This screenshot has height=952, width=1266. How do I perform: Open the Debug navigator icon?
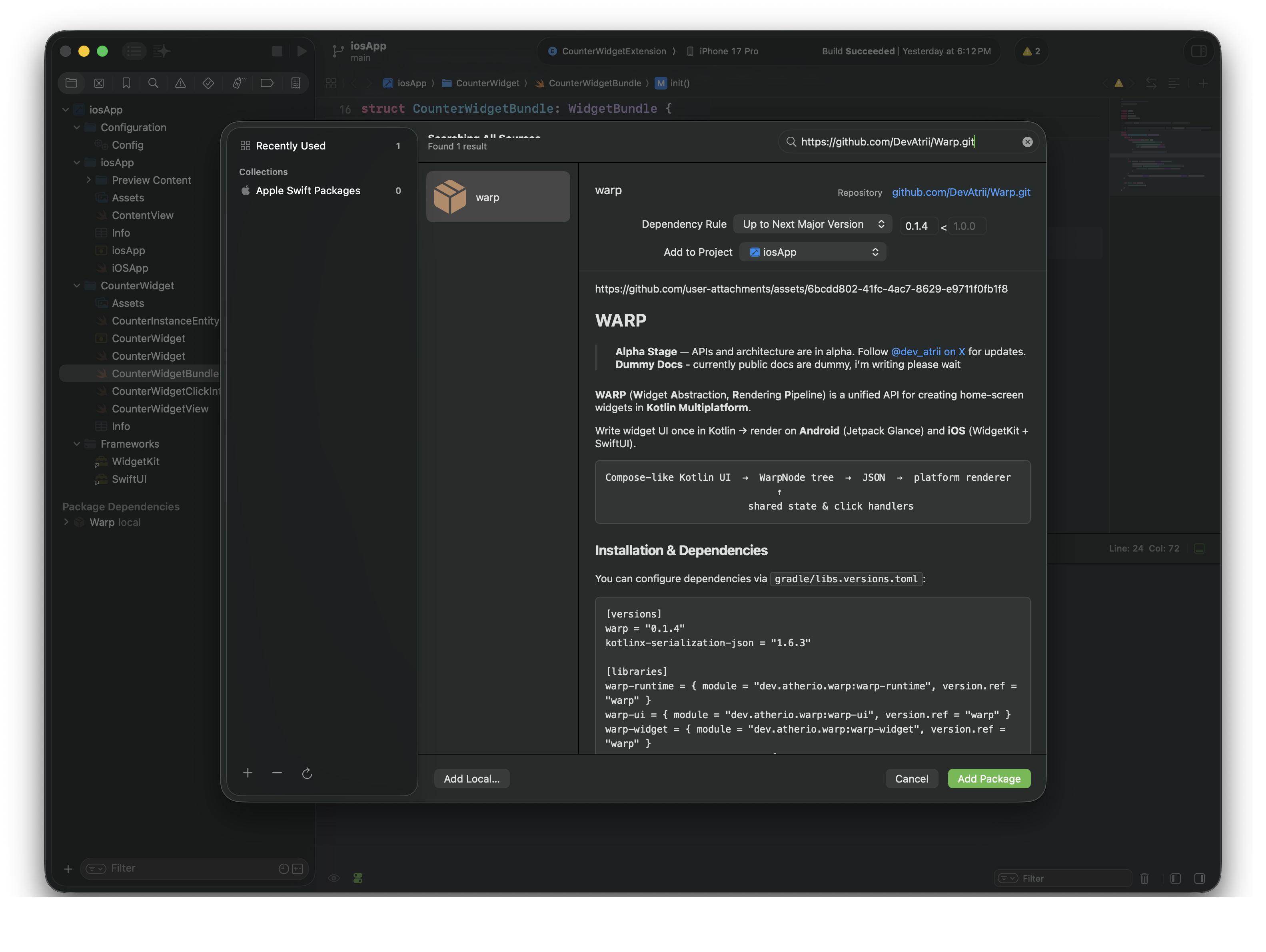239,83
